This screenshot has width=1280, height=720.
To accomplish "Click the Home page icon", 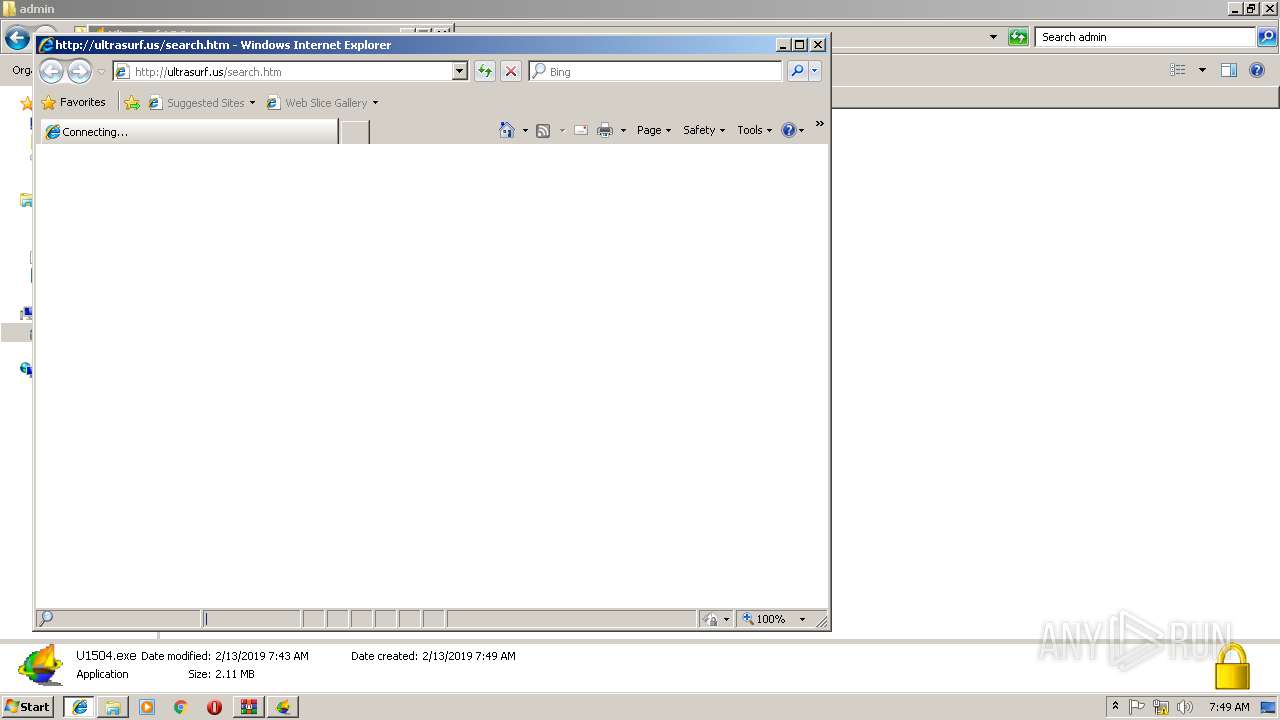I will (507, 130).
